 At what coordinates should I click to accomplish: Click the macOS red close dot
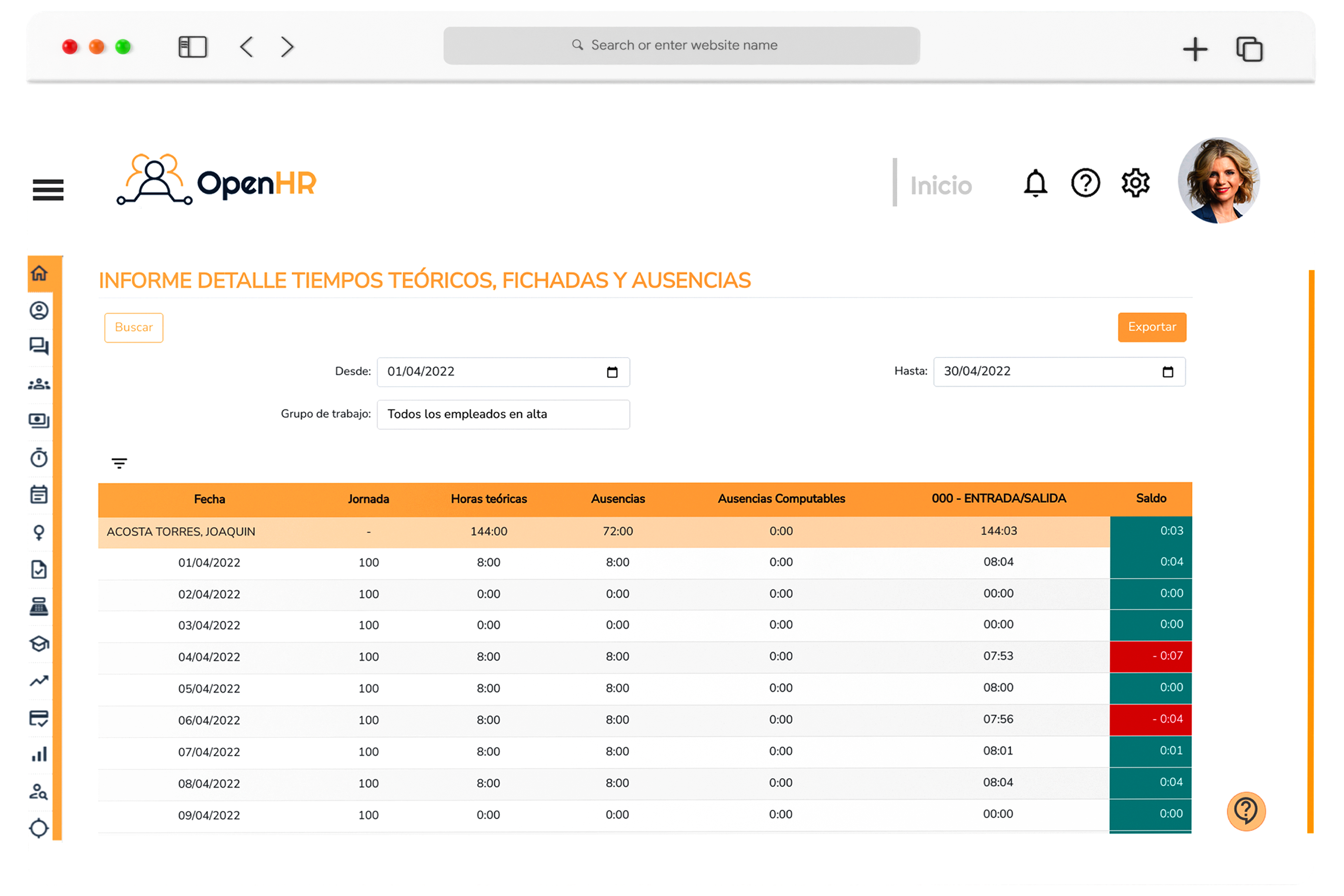[70, 47]
